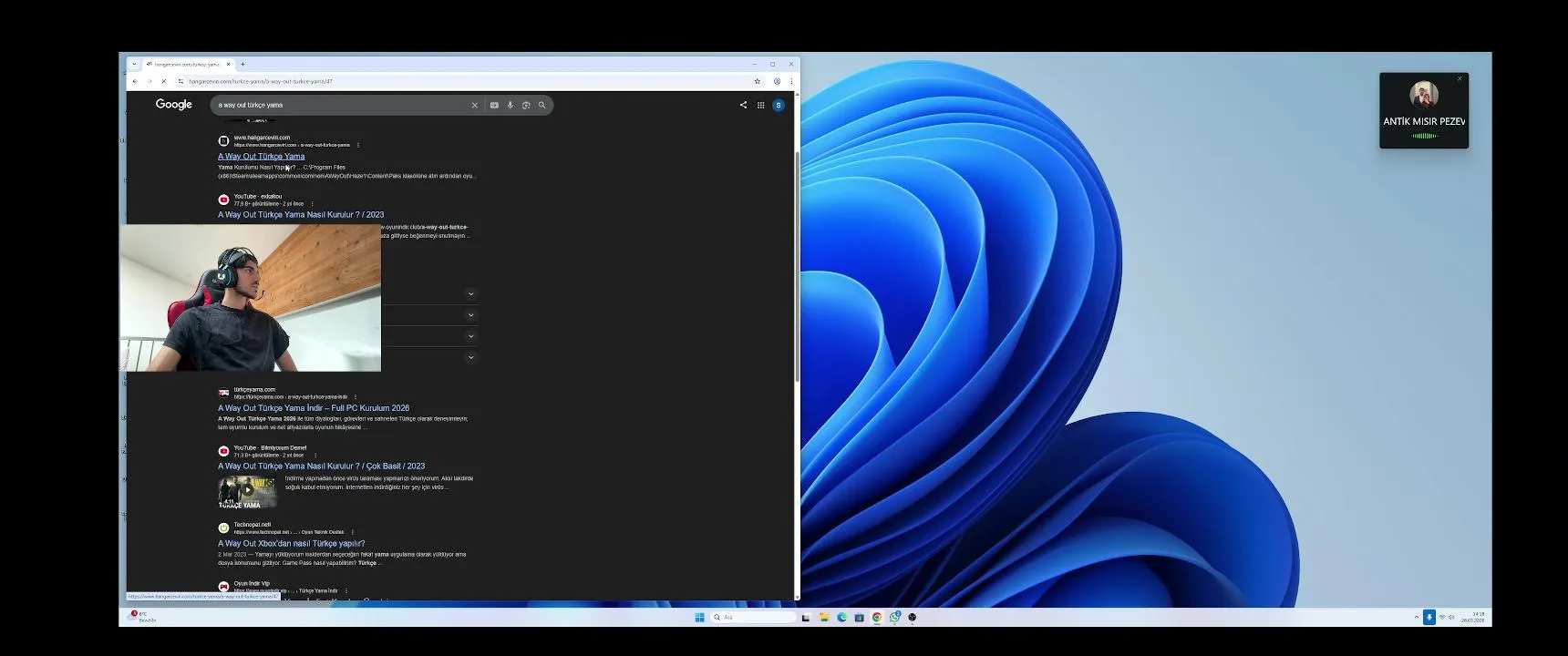Expand the first related question chevron
Screen dimensions: 1568x656
(470, 293)
